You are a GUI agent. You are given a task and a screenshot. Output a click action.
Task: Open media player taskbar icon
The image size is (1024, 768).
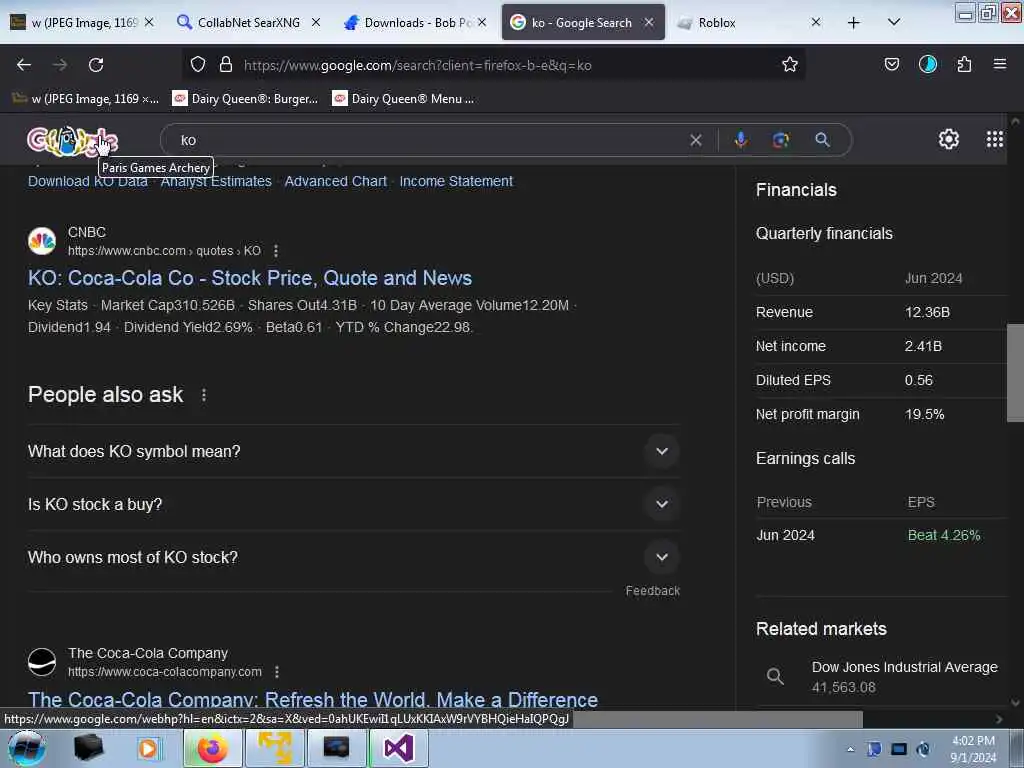click(x=148, y=748)
